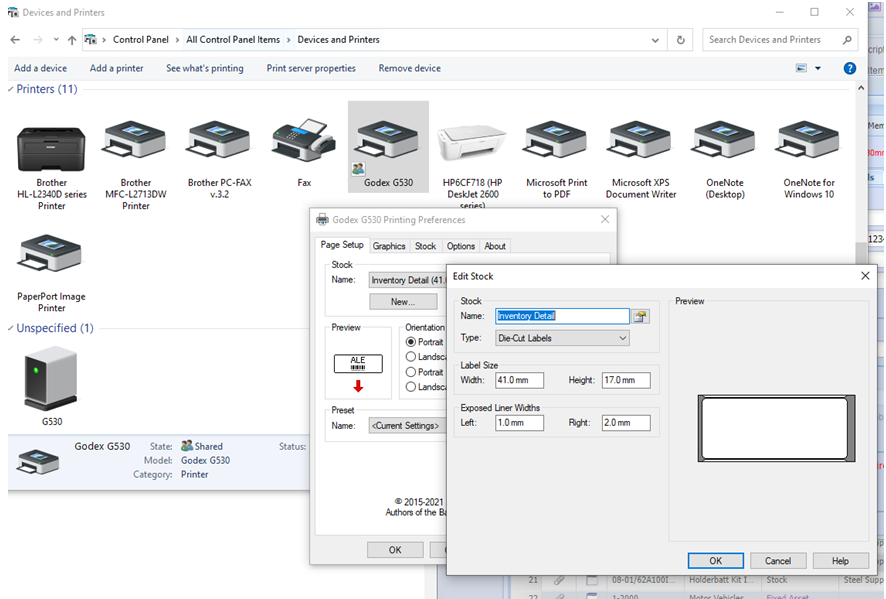This screenshot has height=599, width=886.
Task: Switch to the Graphics tab
Action: click(389, 246)
